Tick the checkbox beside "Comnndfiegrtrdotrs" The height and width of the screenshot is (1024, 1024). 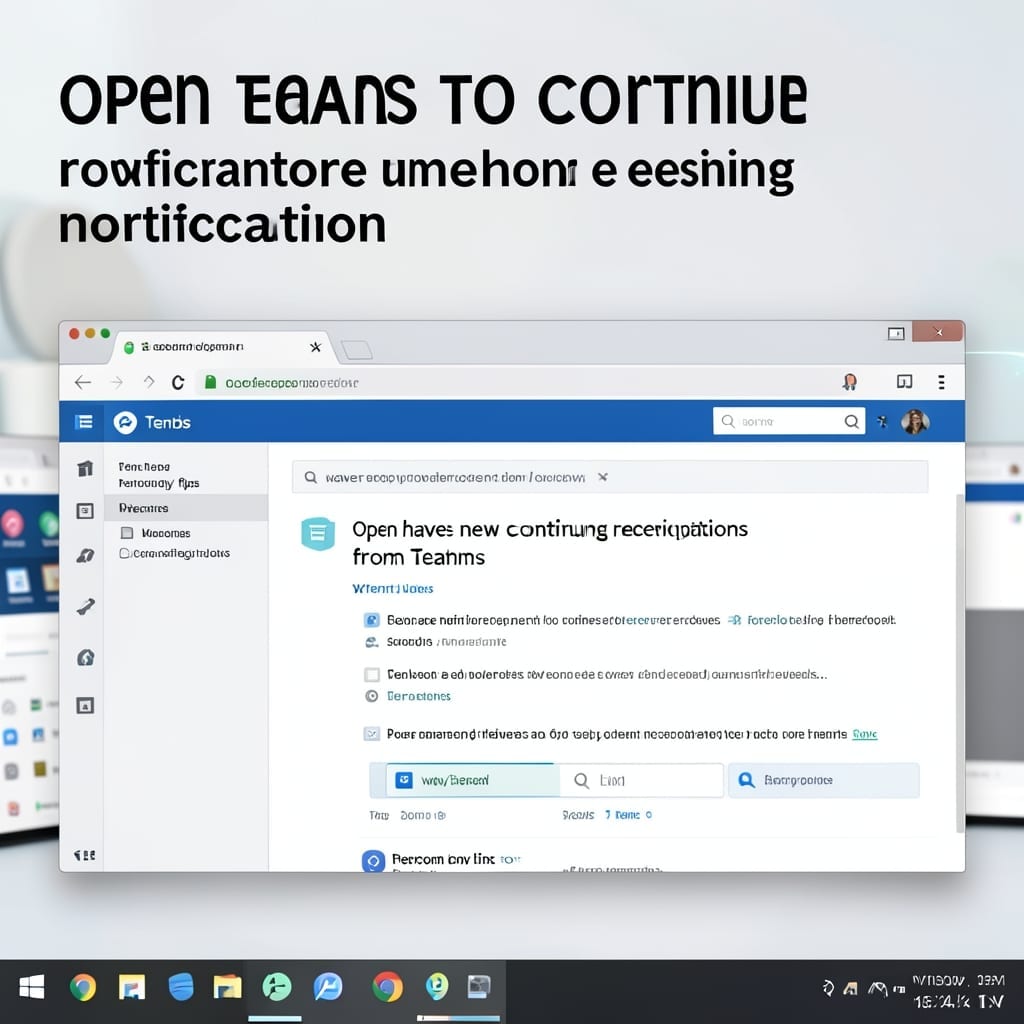coord(124,553)
